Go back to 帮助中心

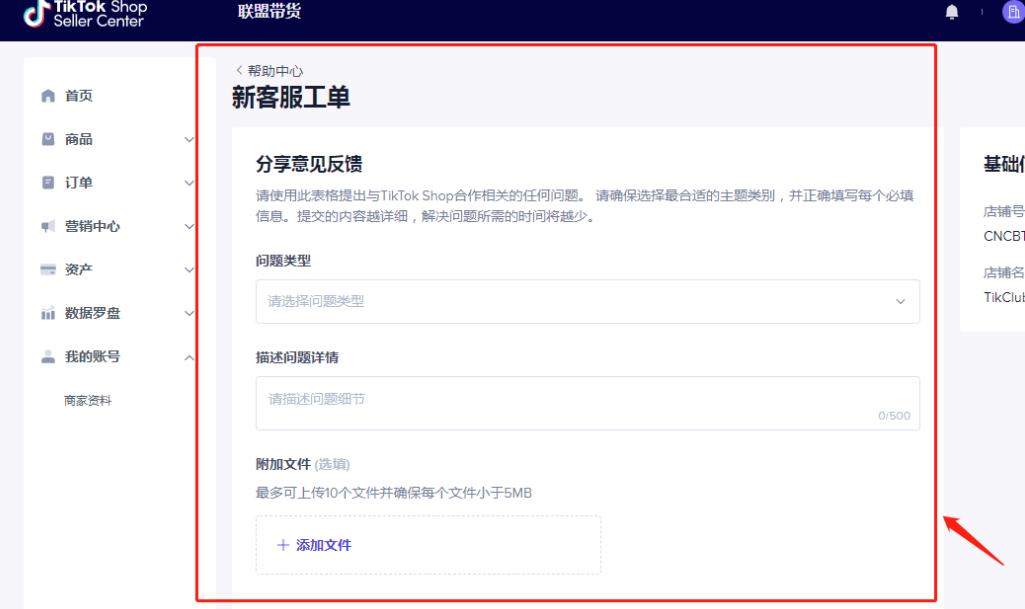pos(269,71)
